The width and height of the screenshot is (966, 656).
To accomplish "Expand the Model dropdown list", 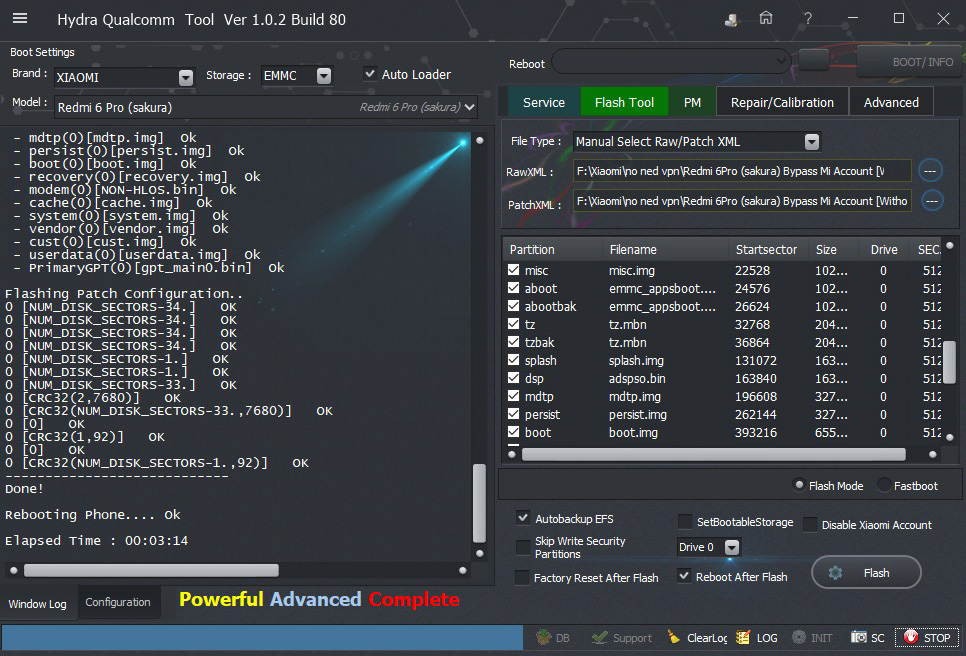I will coord(470,107).
